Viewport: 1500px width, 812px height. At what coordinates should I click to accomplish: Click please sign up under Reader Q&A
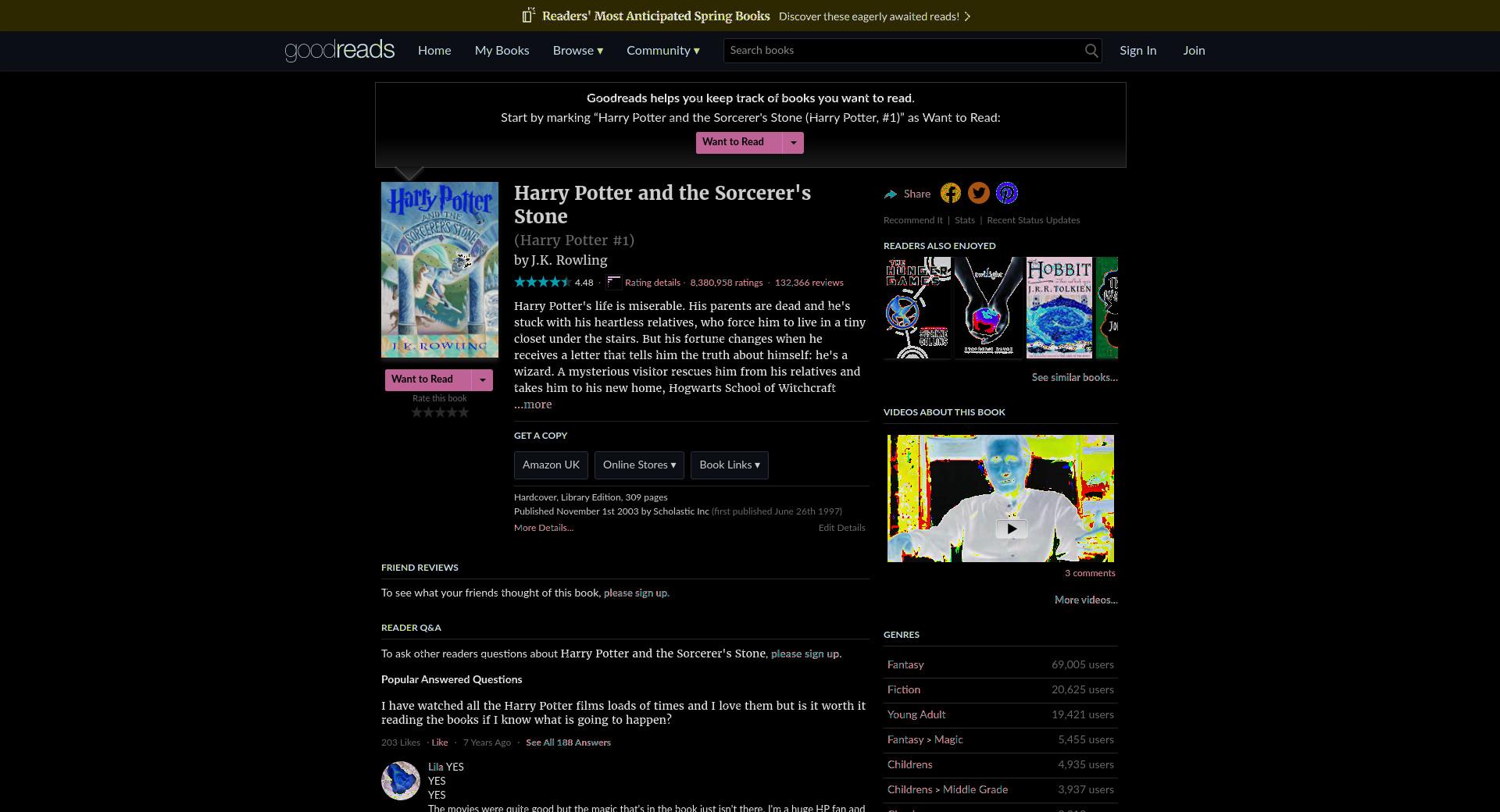pos(805,654)
